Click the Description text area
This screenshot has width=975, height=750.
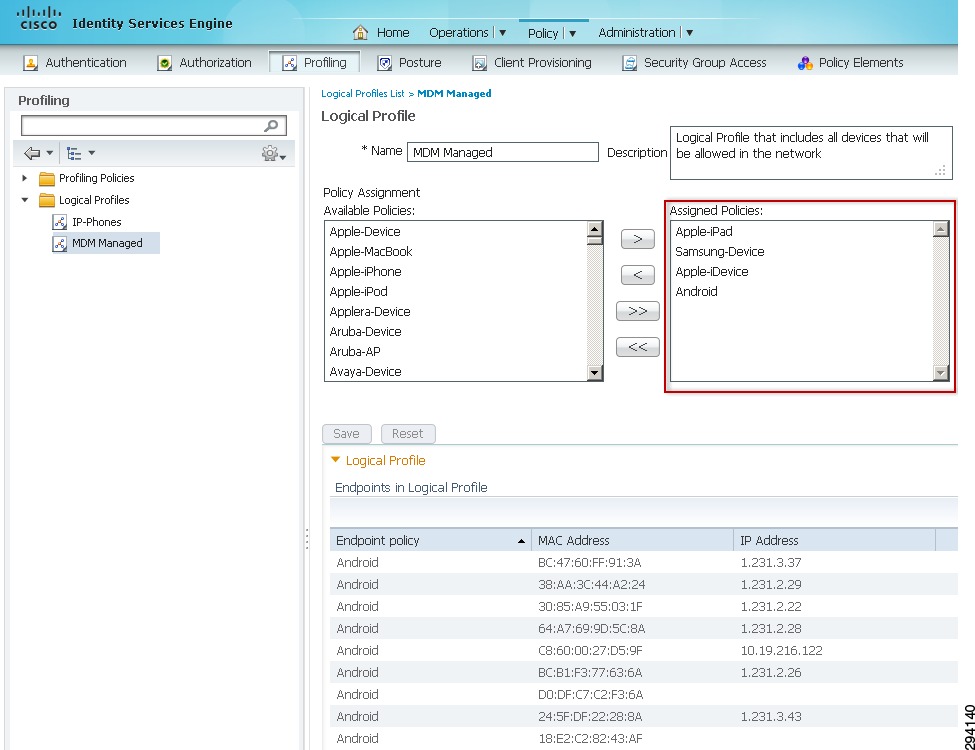(x=811, y=153)
